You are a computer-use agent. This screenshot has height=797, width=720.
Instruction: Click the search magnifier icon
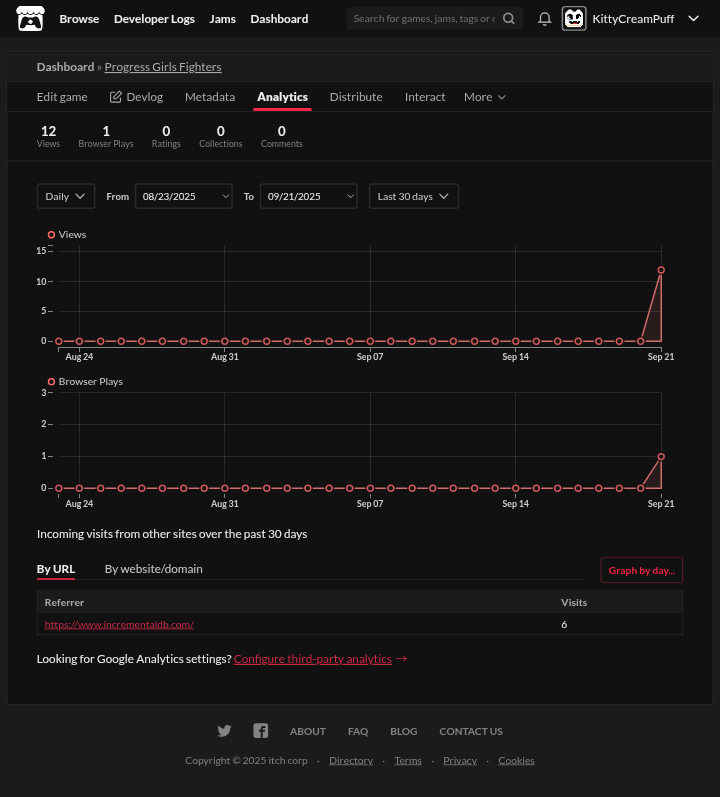pos(509,18)
